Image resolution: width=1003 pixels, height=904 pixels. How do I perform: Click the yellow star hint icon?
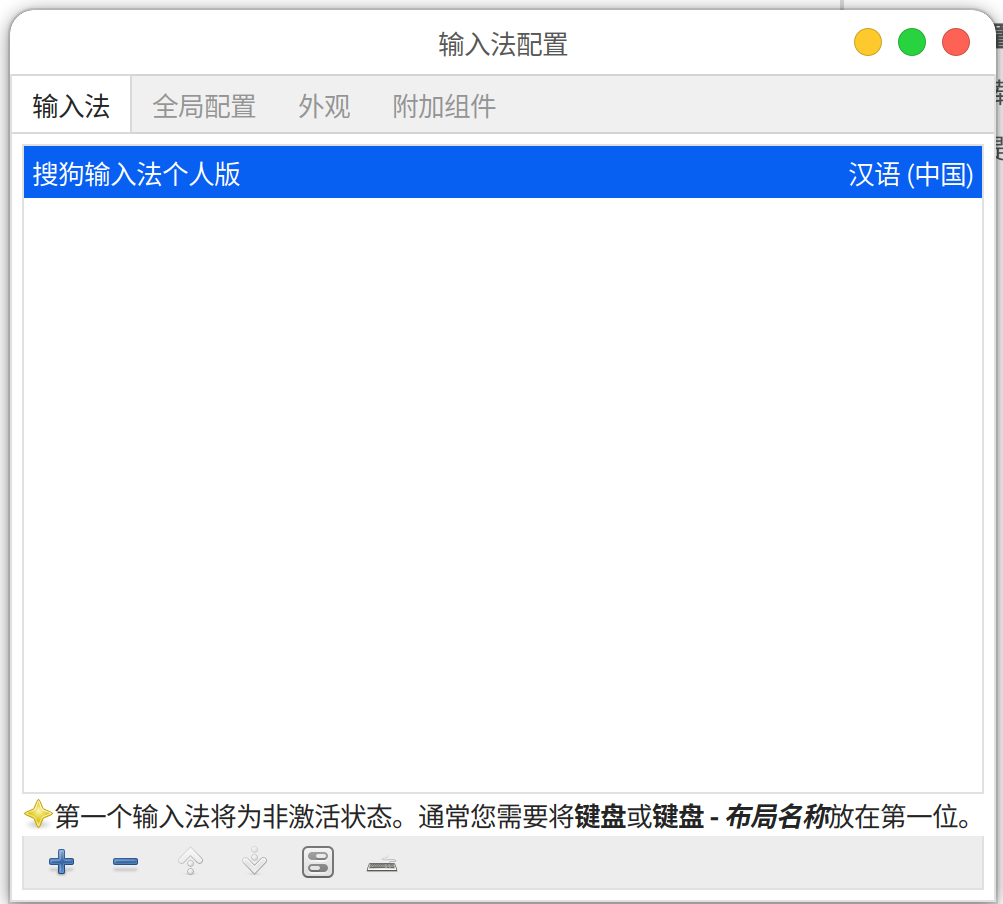click(38, 814)
